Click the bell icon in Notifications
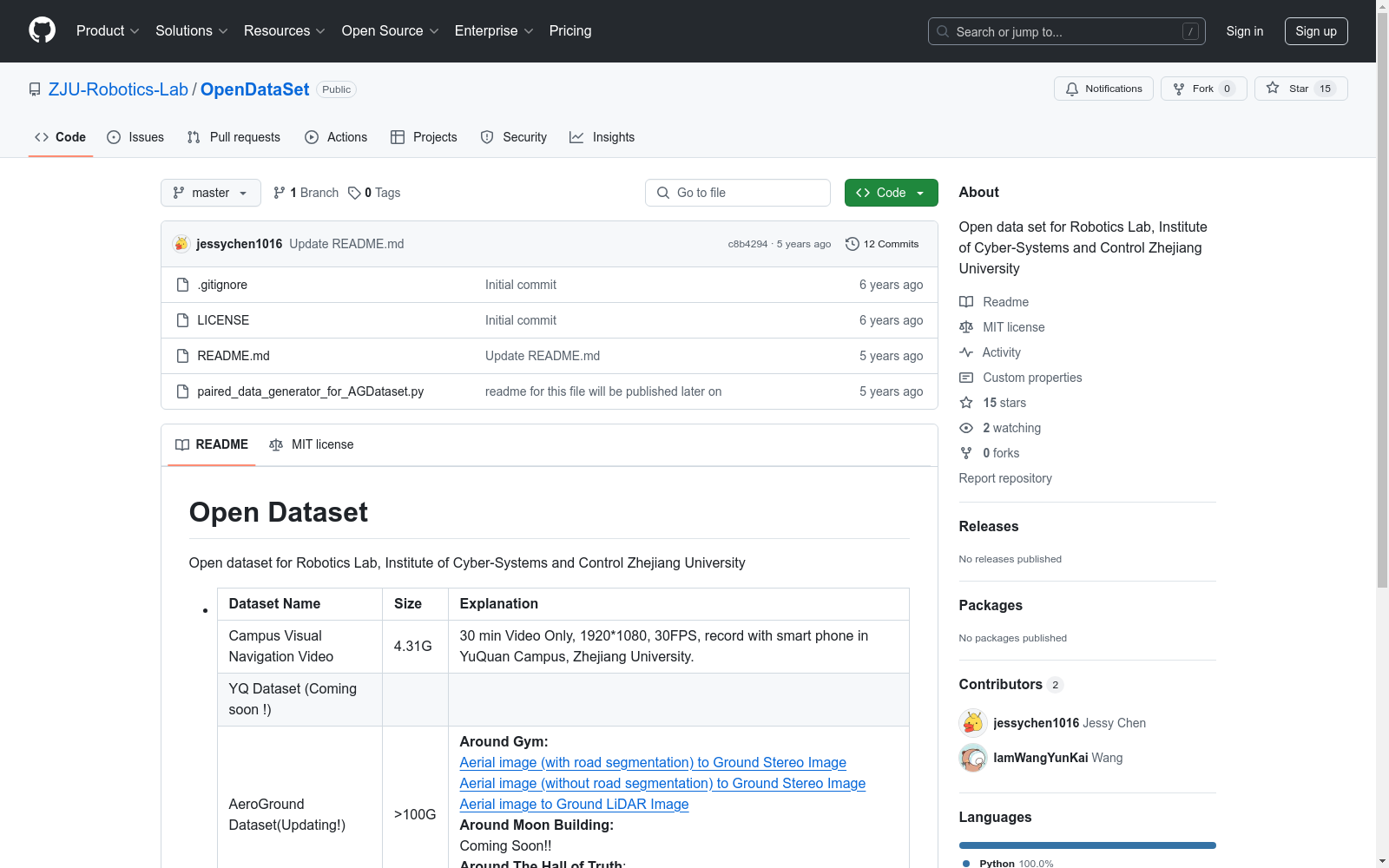This screenshot has height=868, width=1389. [x=1072, y=89]
